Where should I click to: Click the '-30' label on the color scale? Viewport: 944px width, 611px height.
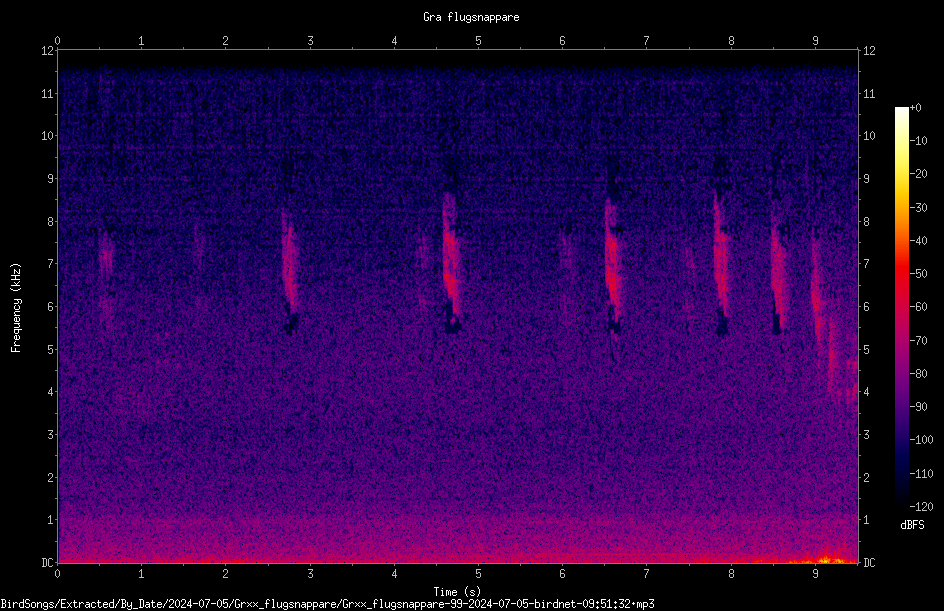[918, 208]
